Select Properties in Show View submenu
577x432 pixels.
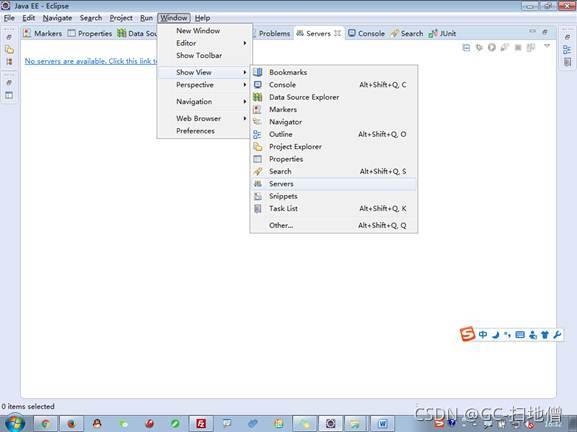(x=333, y=159)
